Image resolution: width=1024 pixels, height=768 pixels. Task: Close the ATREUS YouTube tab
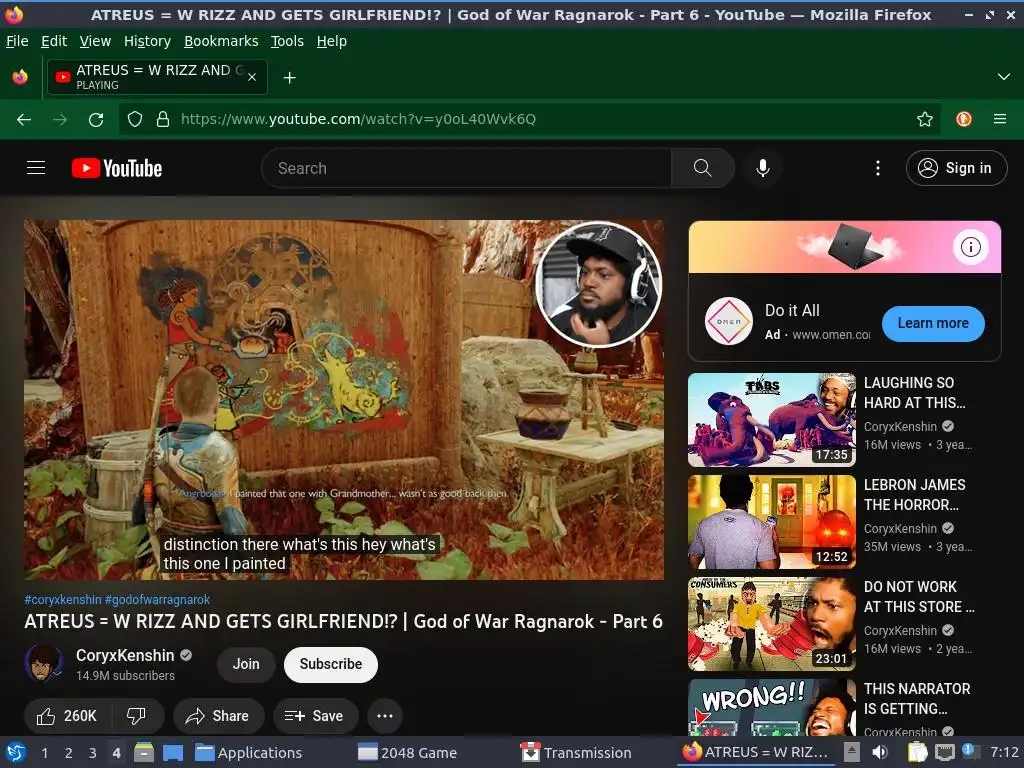tap(252, 77)
